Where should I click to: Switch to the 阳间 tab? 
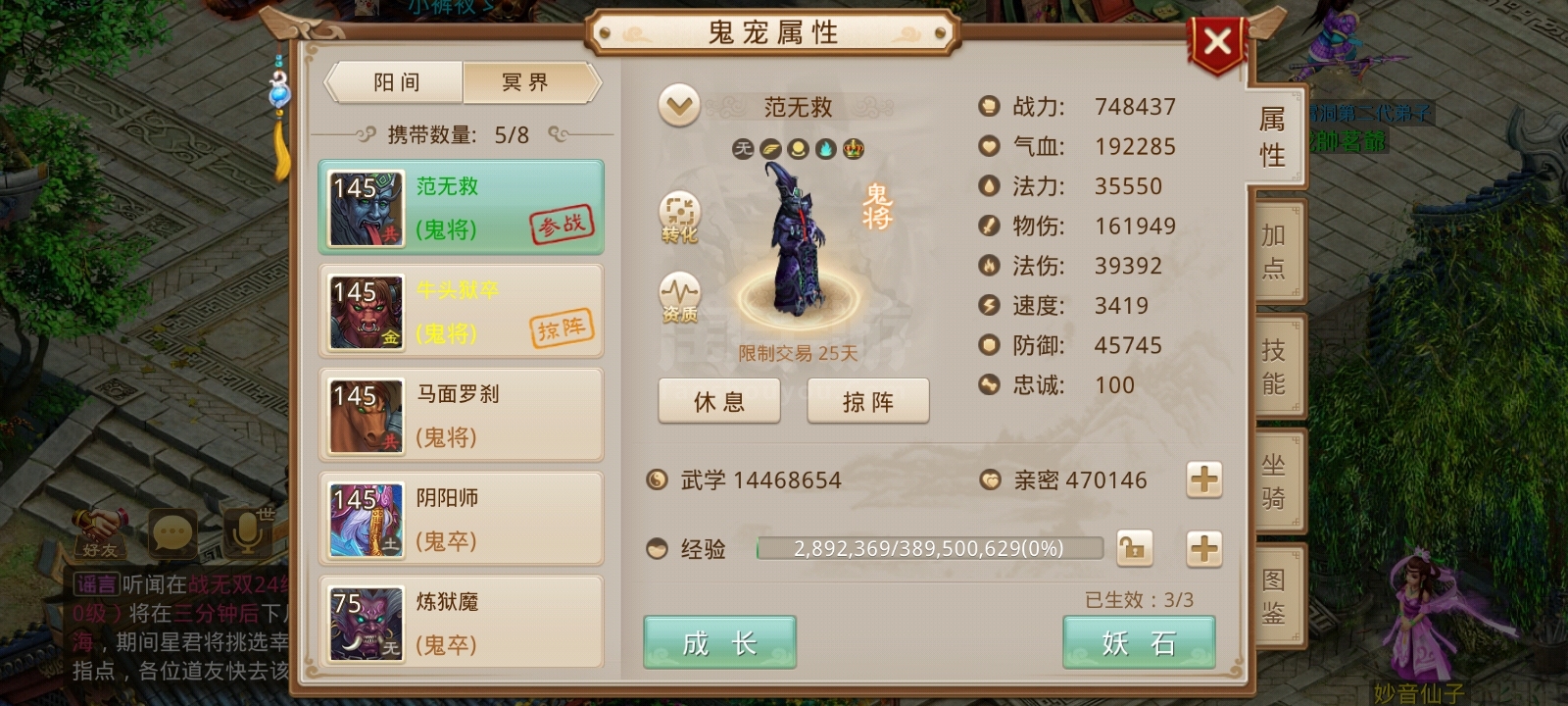point(396,82)
